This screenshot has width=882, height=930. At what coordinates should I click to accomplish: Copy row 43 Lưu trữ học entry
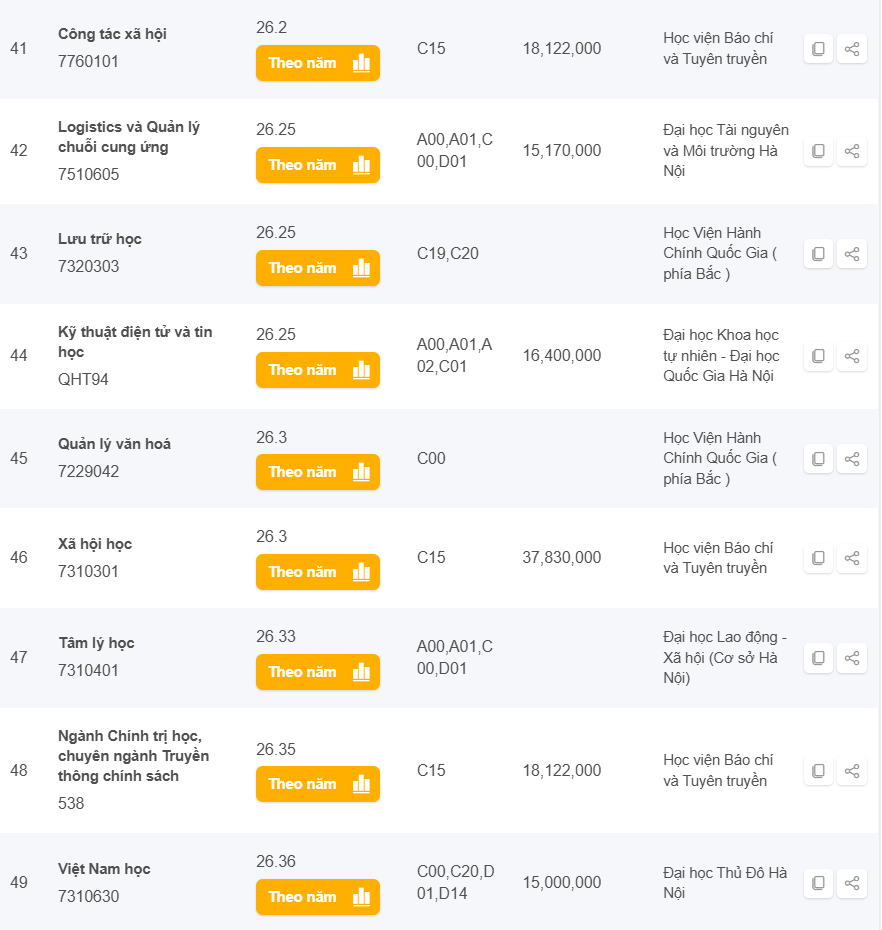pos(818,254)
